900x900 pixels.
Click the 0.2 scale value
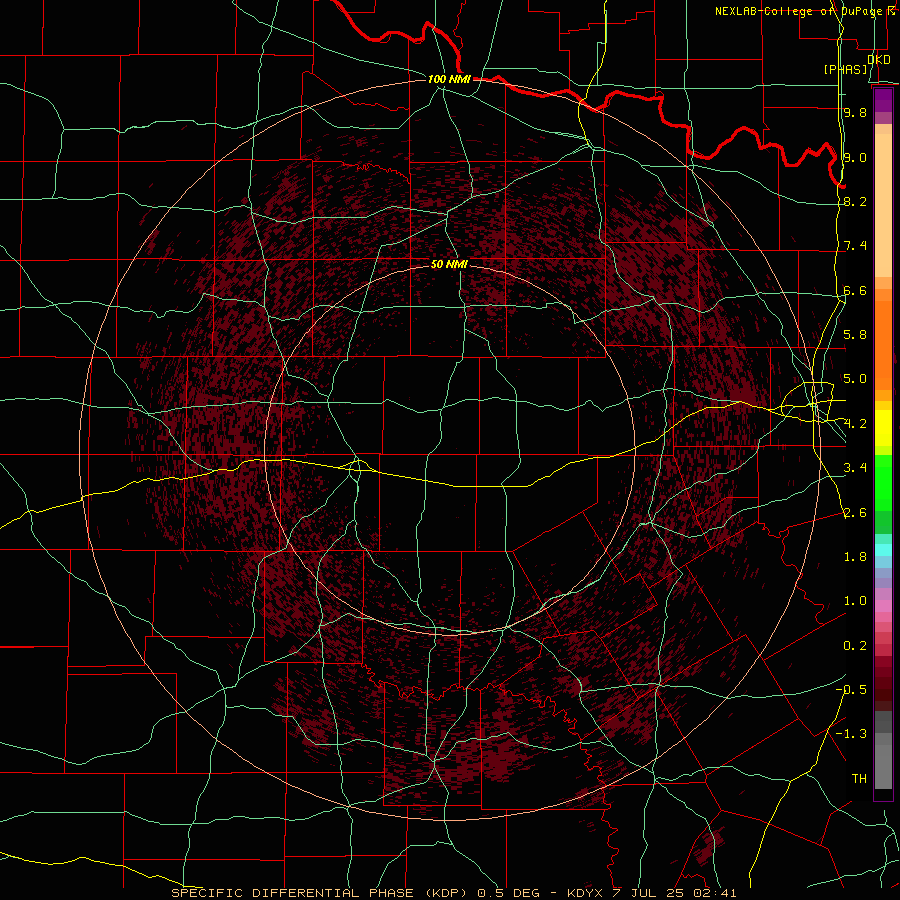[x=855, y=646]
